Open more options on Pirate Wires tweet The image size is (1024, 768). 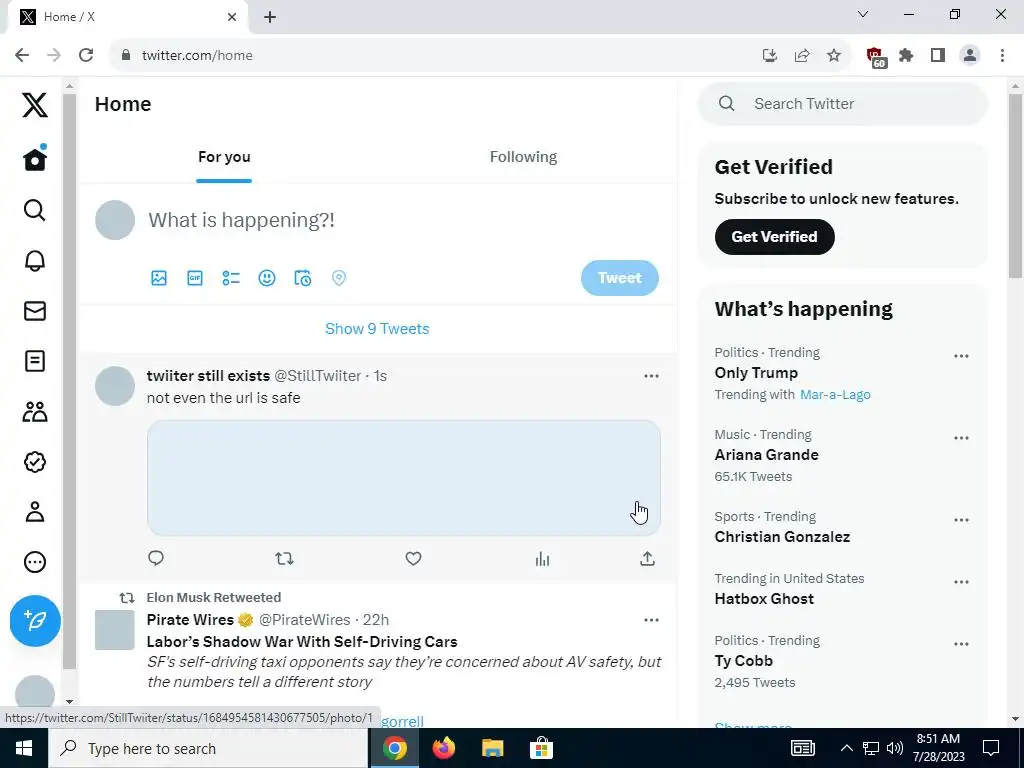[651, 620]
